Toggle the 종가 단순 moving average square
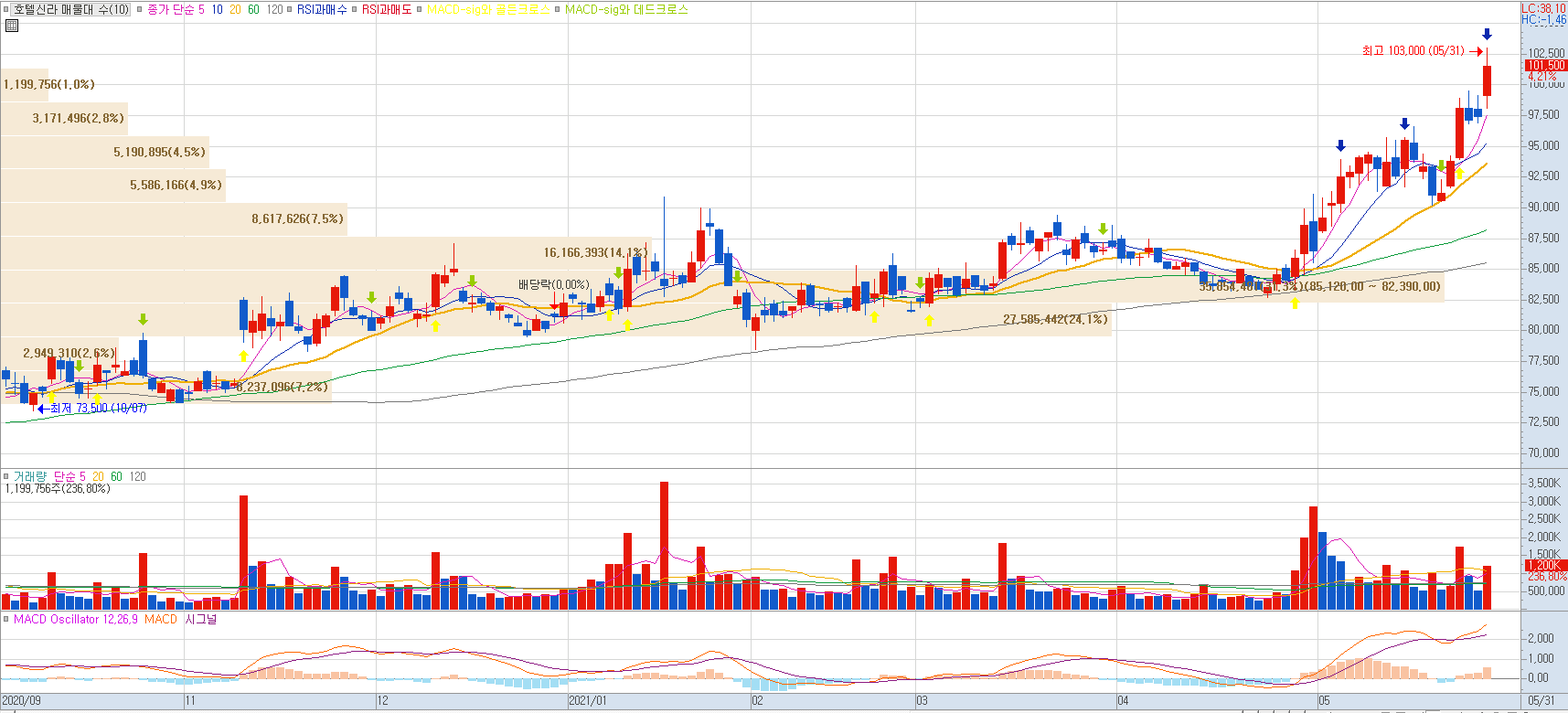This screenshot has height=713, width=1568. coord(140,10)
